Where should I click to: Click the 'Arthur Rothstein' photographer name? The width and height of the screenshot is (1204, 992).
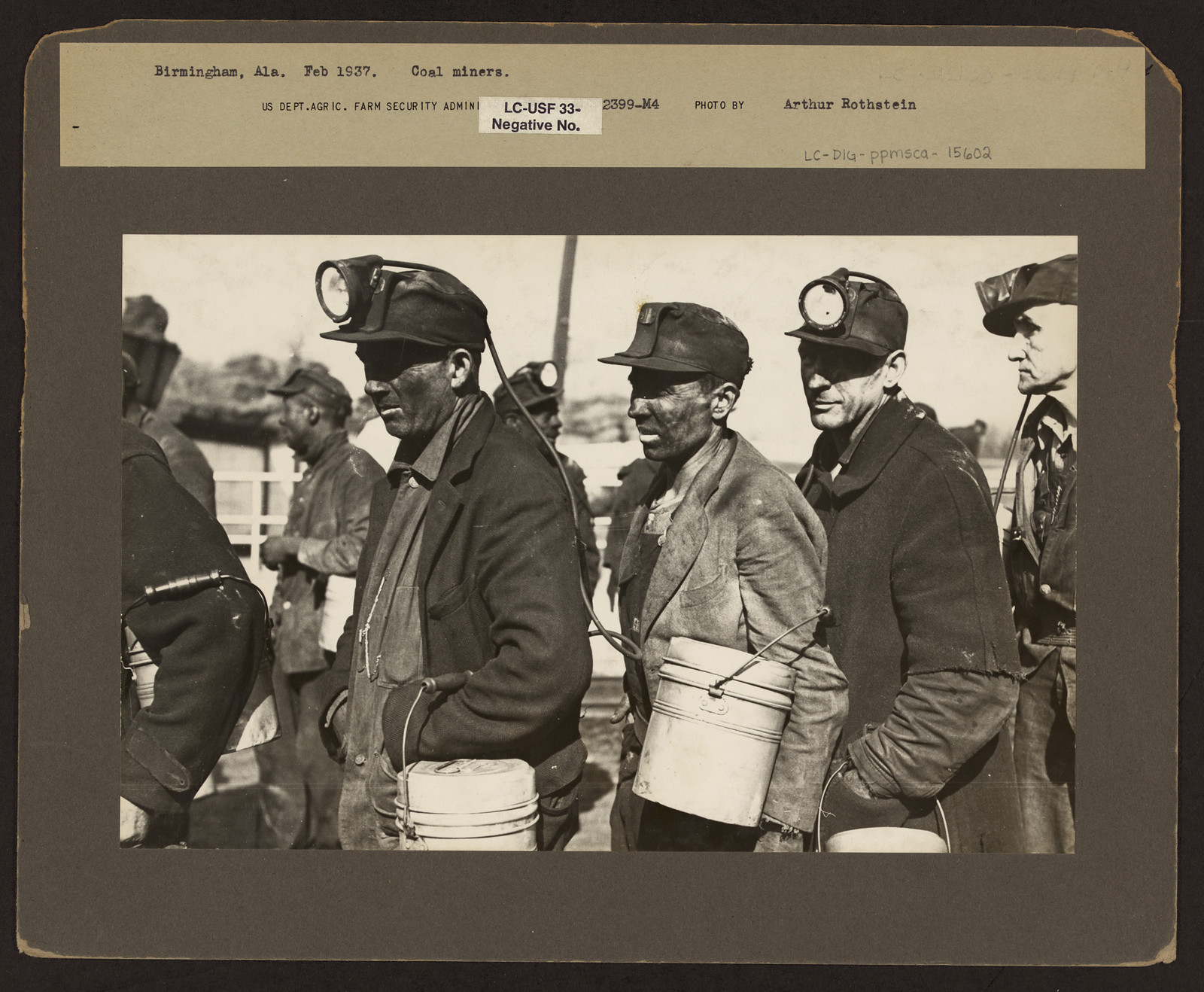(x=850, y=105)
